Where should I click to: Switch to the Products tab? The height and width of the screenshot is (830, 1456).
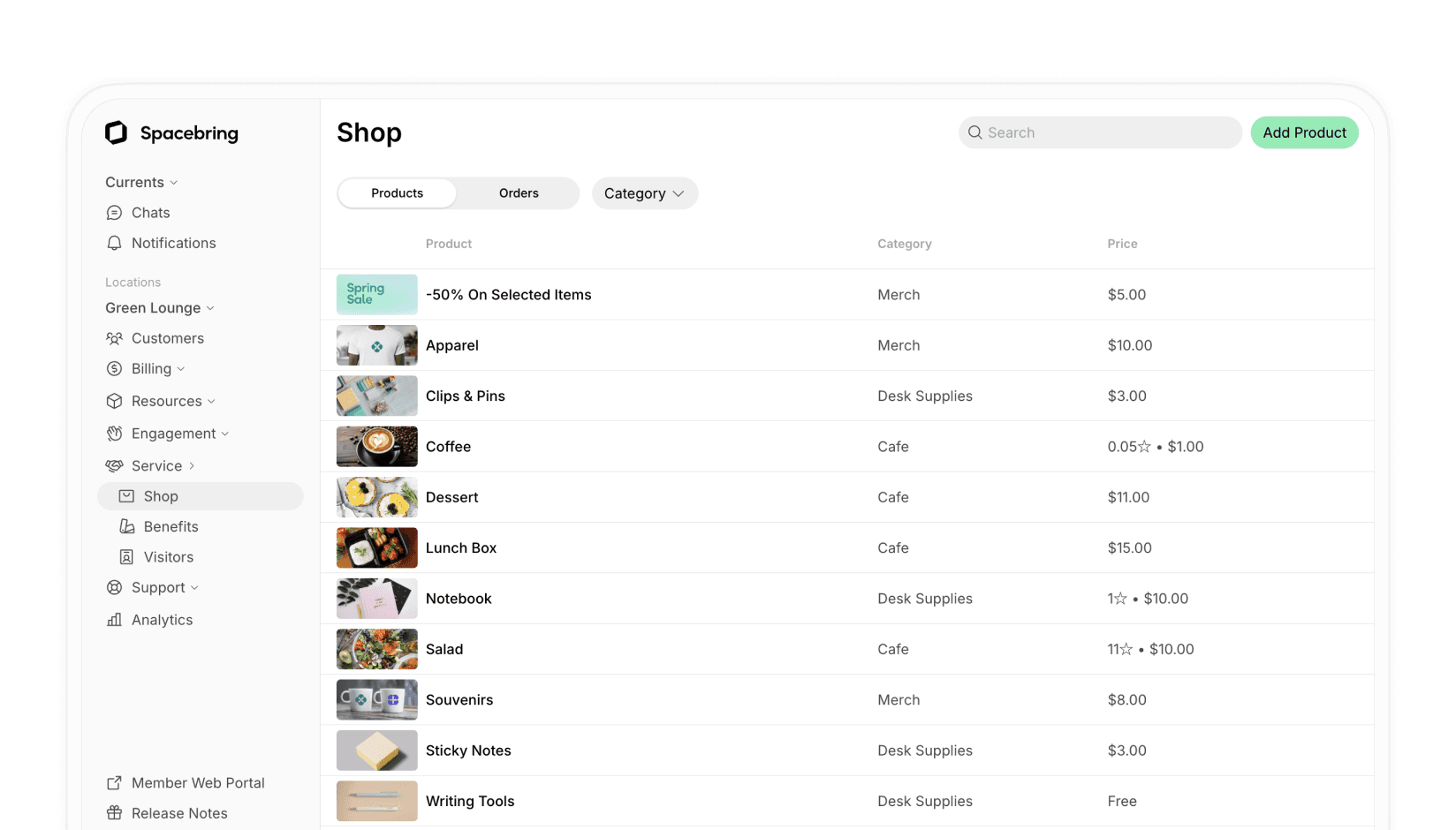(396, 192)
